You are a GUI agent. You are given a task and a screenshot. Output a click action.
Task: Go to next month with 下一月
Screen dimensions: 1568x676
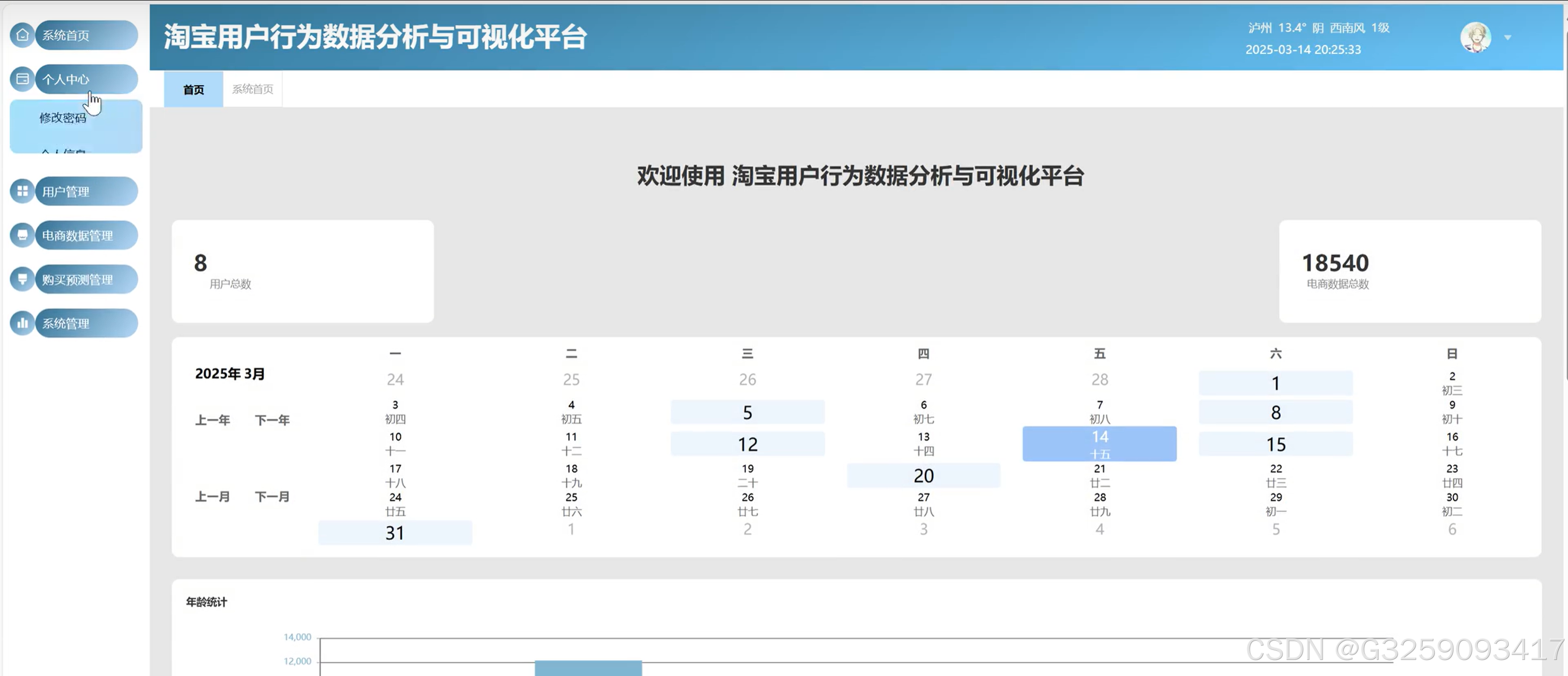click(x=272, y=497)
